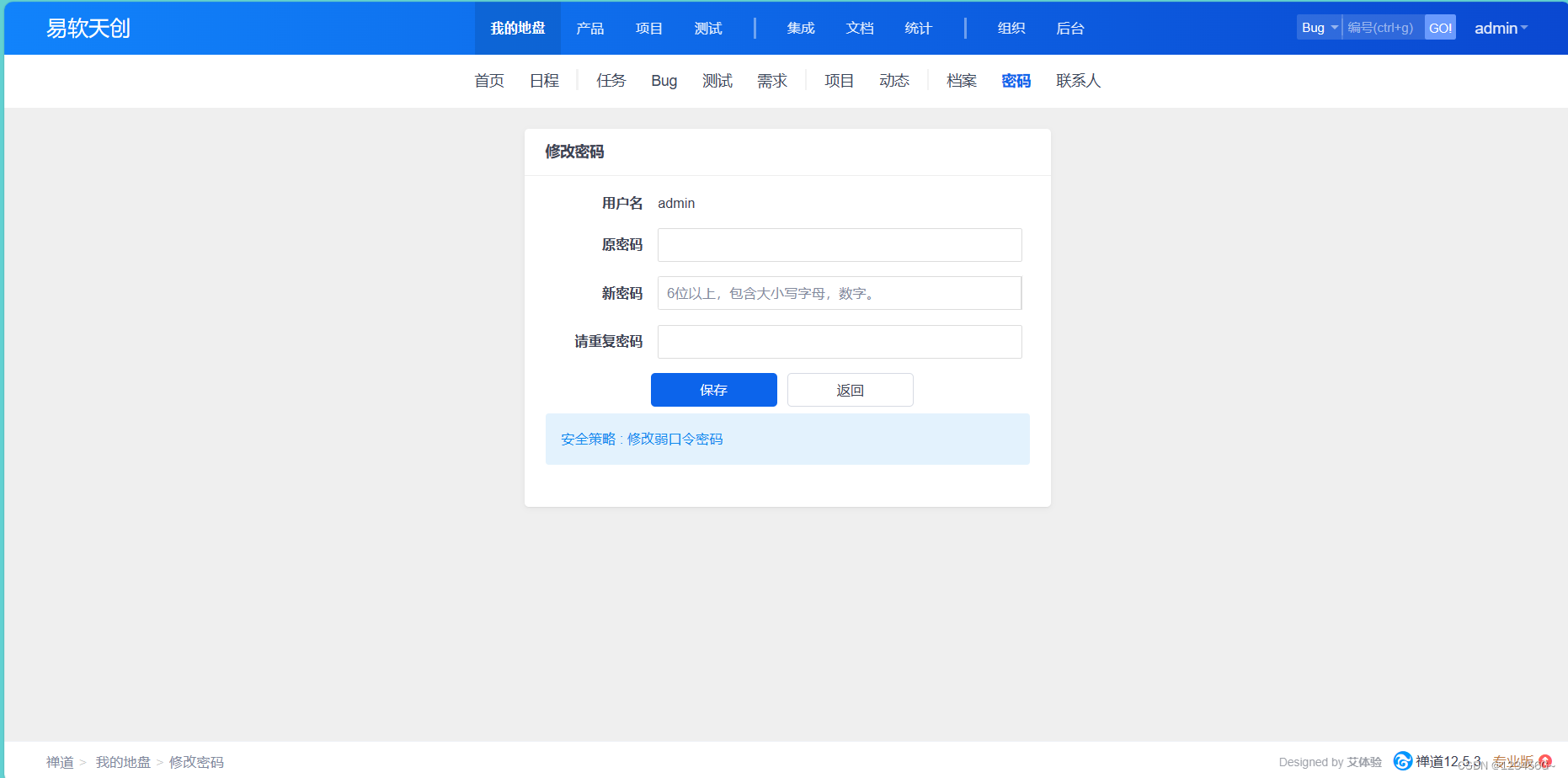Switch to the 动态 sub-tab
Viewport: 1568px width, 778px height.
pyautogui.click(x=894, y=80)
